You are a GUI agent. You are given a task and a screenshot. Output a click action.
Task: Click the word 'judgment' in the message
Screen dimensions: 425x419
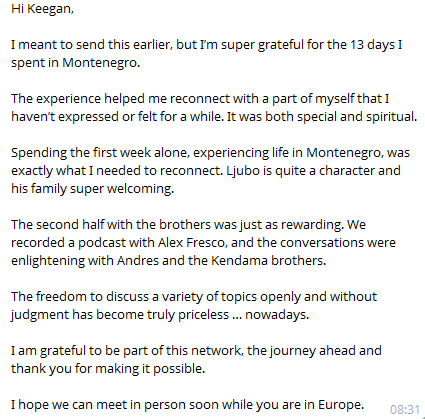click(x=40, y=315)
